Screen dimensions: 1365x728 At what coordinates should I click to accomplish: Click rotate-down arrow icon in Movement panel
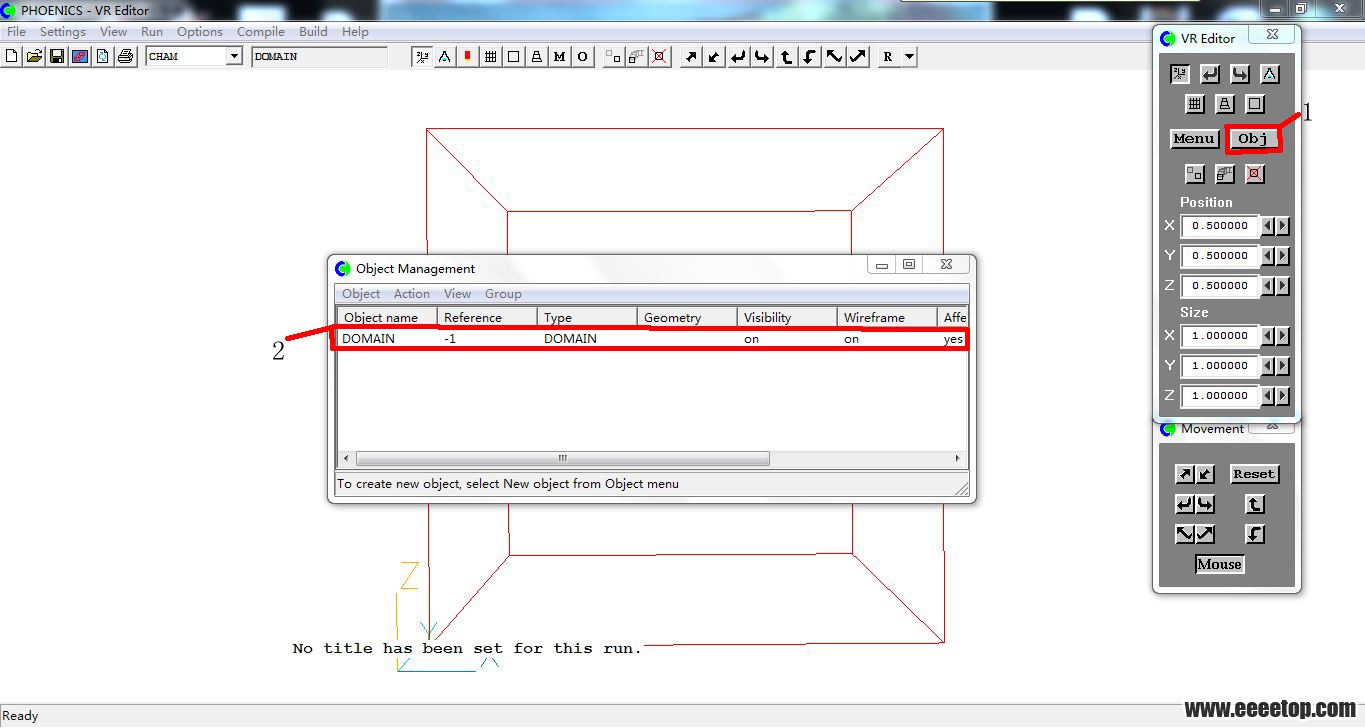point(1255,534)
